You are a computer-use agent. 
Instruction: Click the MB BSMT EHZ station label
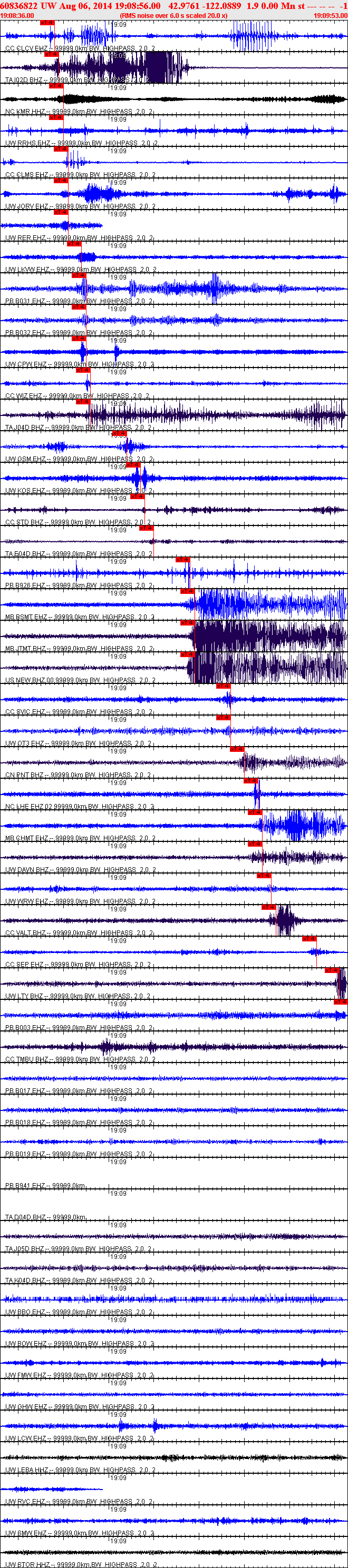[80, 617]
